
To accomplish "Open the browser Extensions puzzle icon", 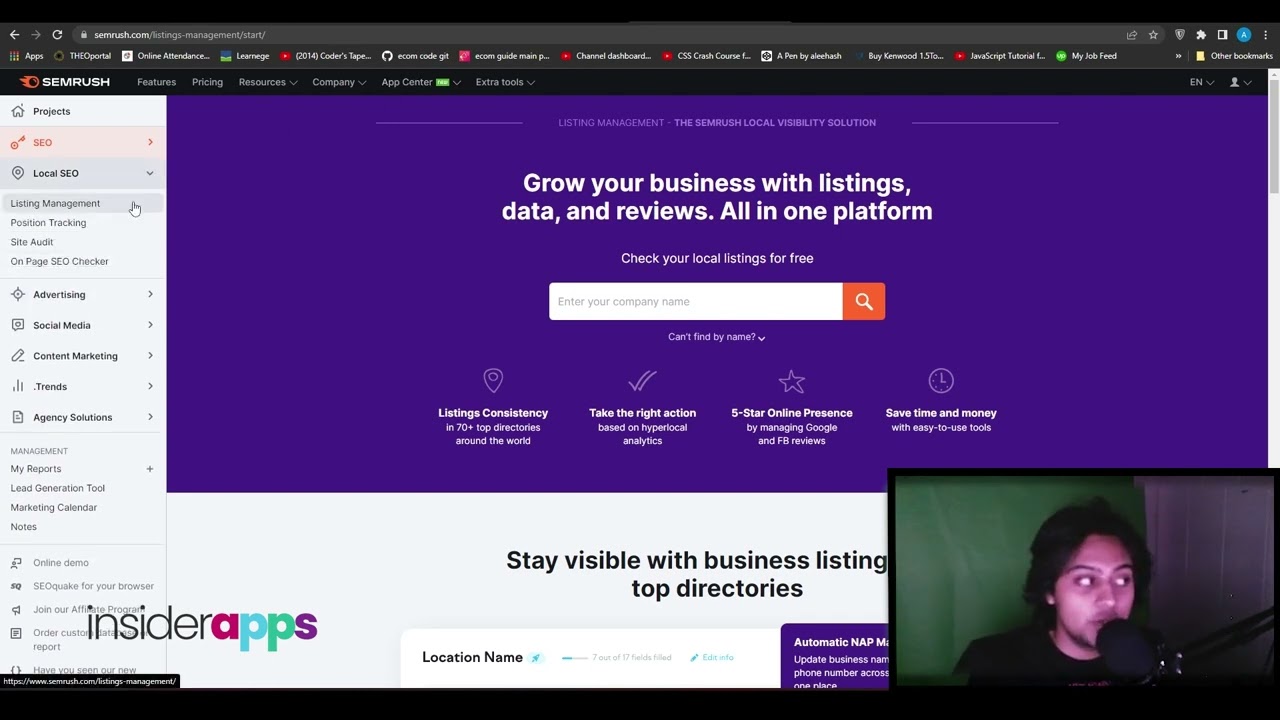I will (1201, 35).
